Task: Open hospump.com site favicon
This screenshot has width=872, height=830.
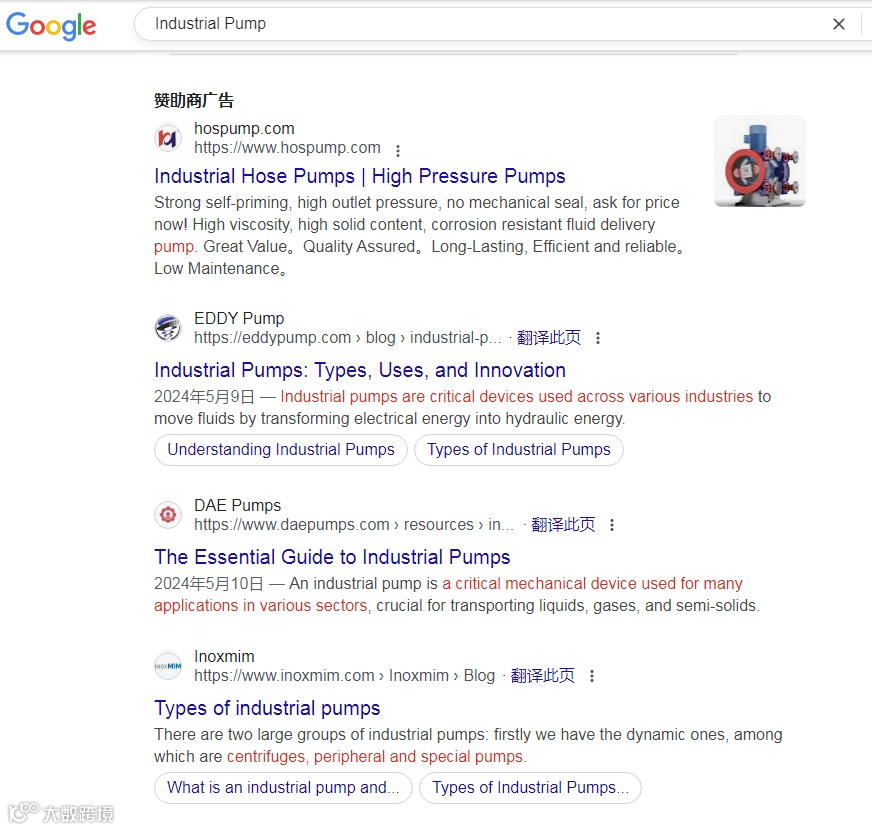Action: click(168, 138)
